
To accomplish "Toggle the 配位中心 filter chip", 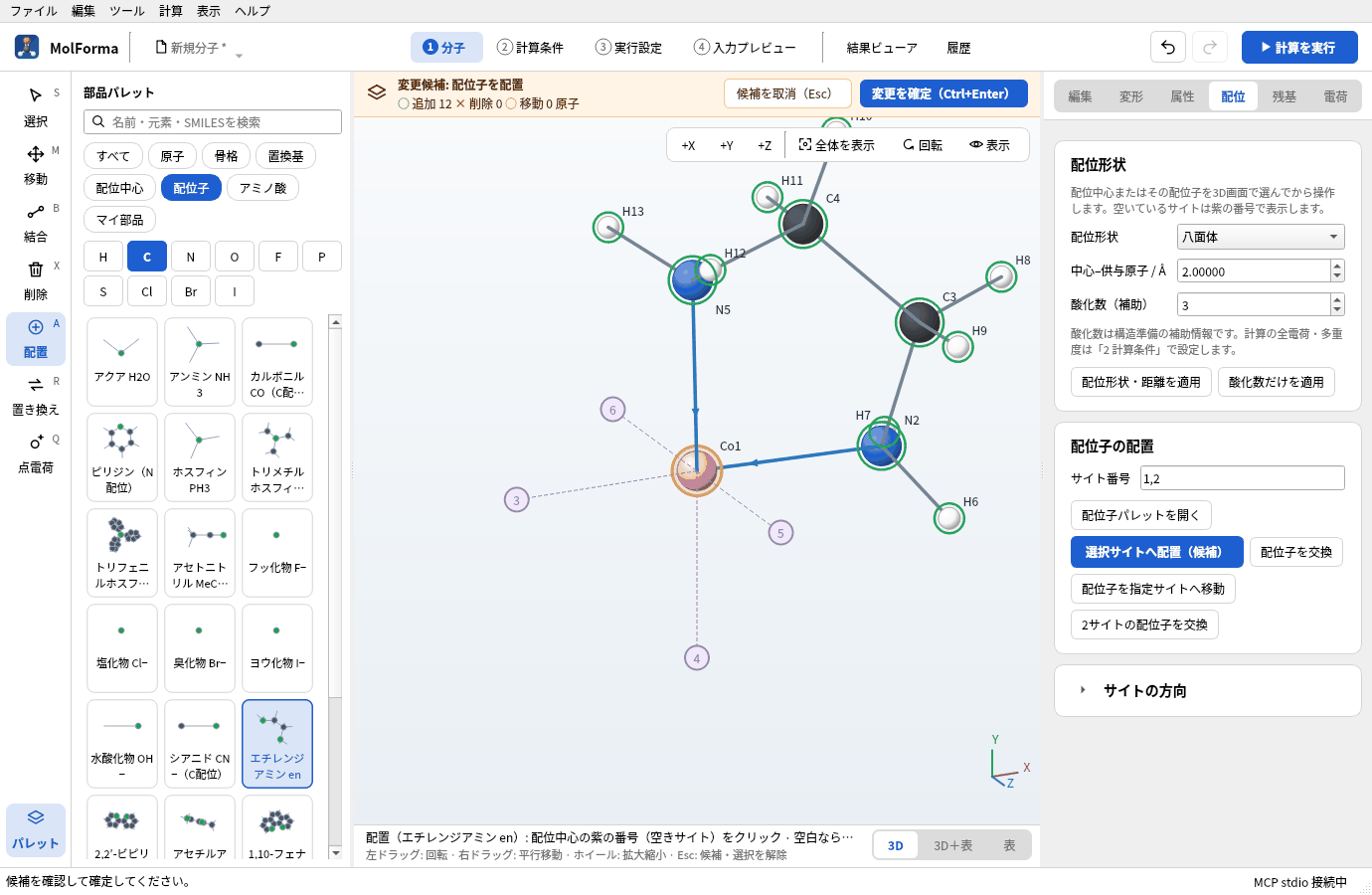I will coord(119,188).
